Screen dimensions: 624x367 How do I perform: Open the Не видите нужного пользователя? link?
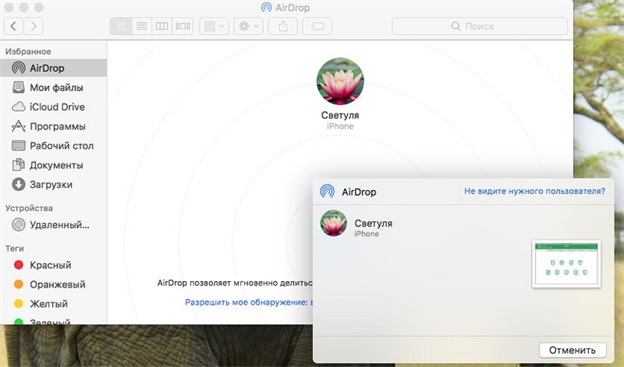[534, 191]
